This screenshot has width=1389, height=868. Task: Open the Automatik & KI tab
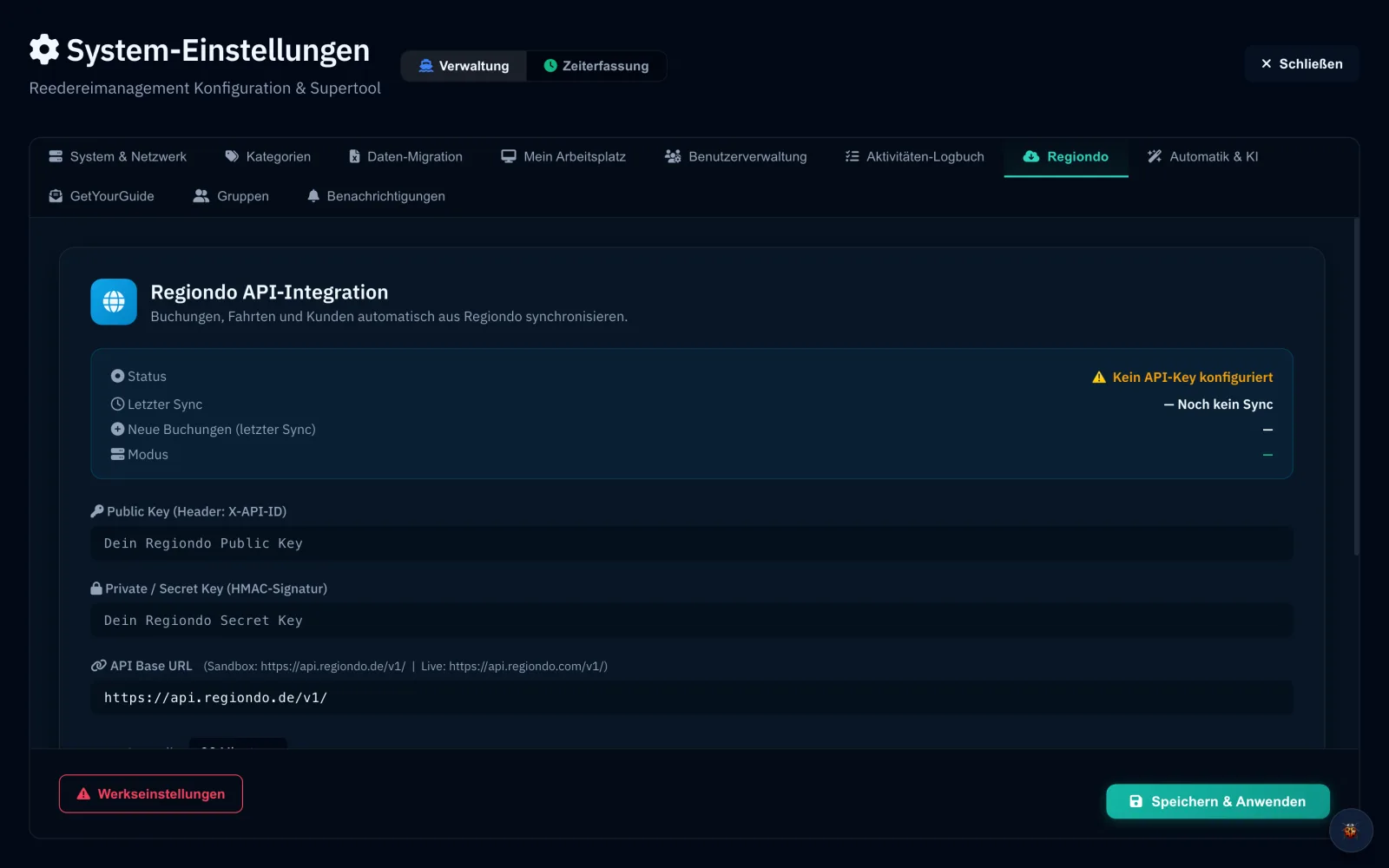click(1203, 157)
